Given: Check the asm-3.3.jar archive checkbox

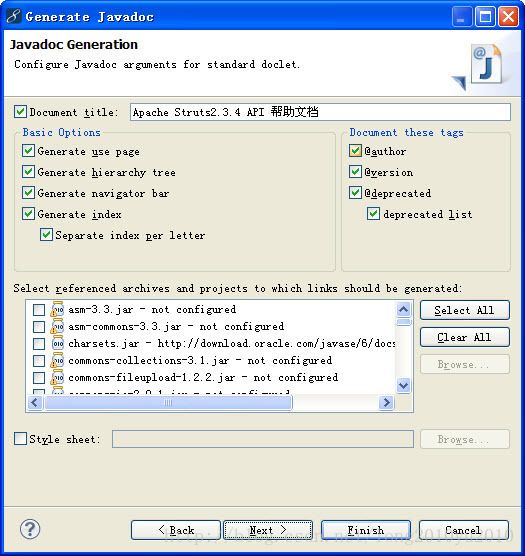Looking at the screenshot, I should (39, 310).
